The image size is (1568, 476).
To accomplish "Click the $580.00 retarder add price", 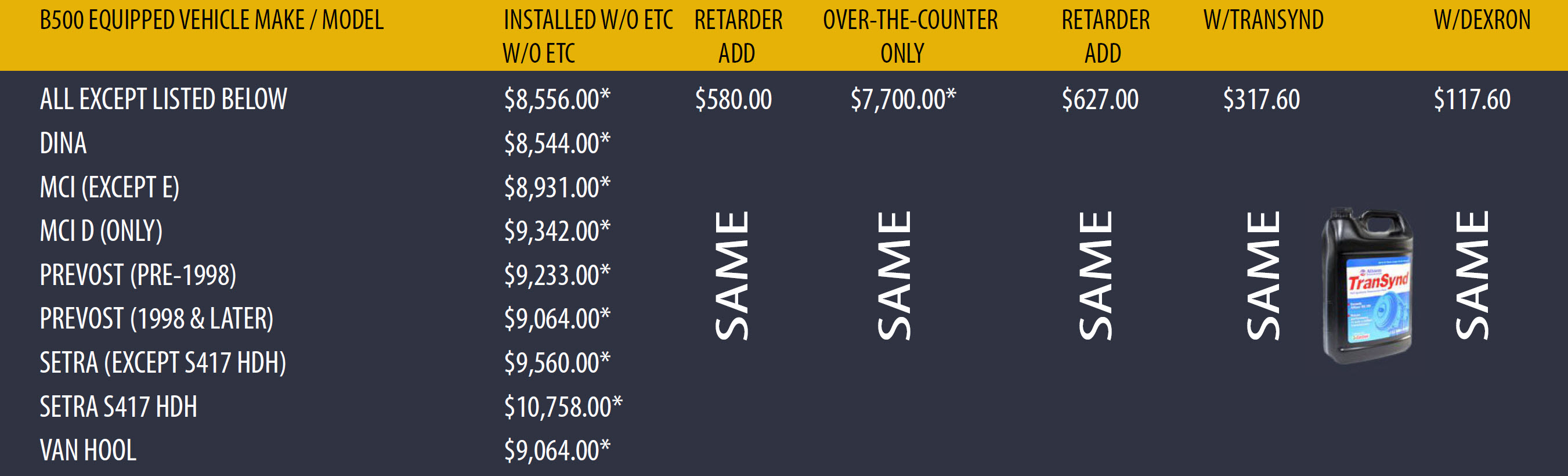I will 733,99.
